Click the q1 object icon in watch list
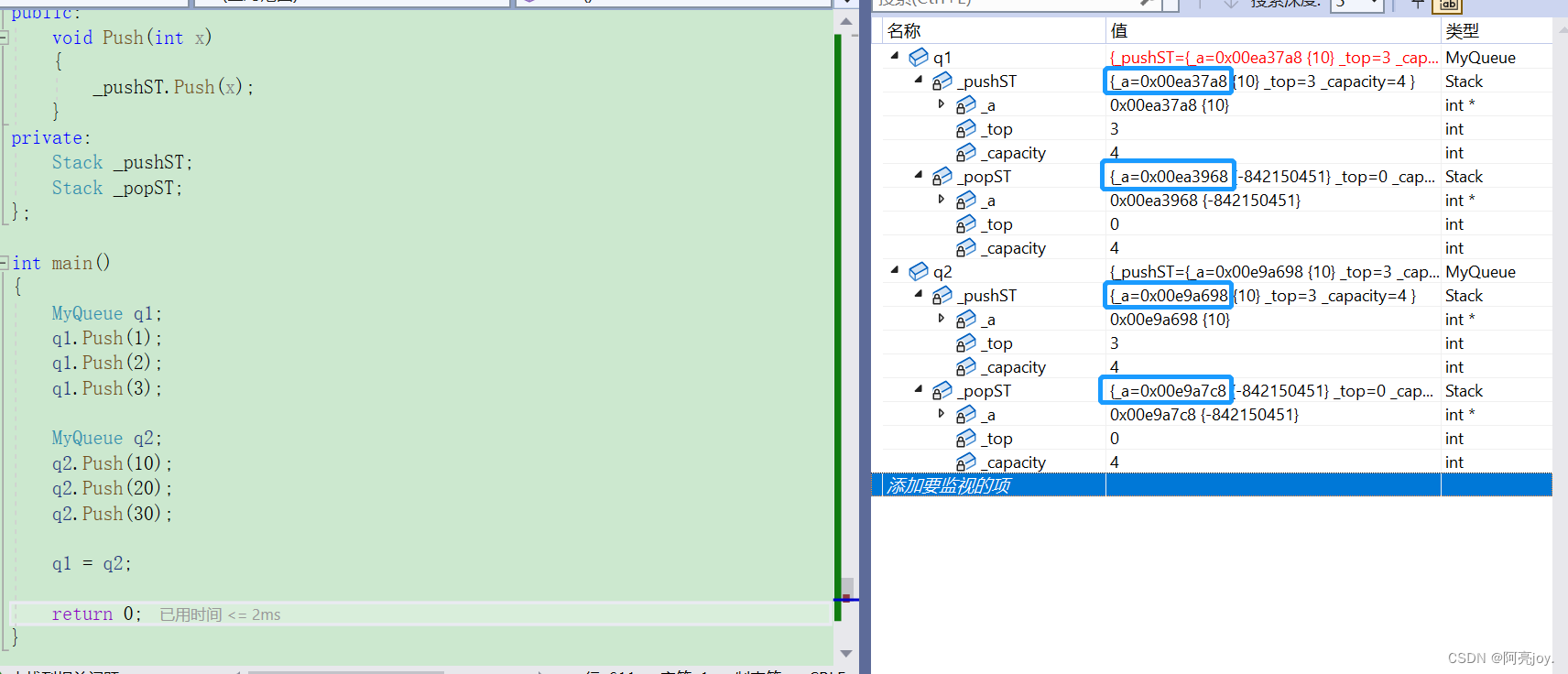1568x674 pixels. pos(919,58)
